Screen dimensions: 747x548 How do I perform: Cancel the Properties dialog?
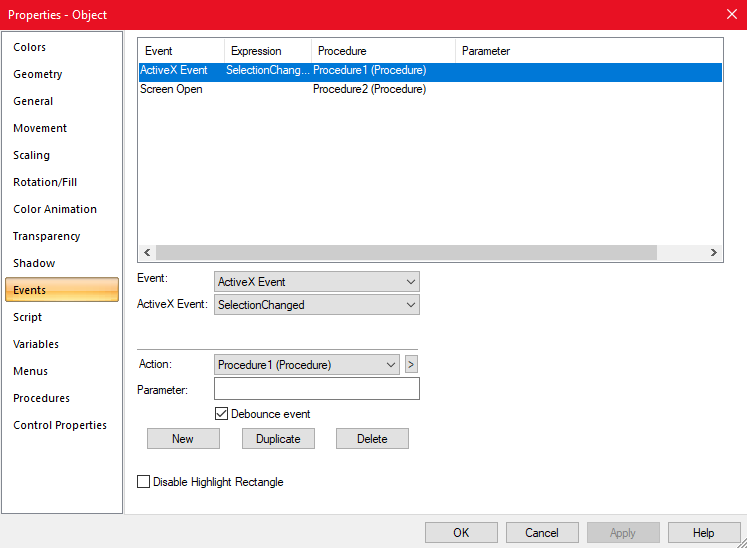tap(542, 532)
